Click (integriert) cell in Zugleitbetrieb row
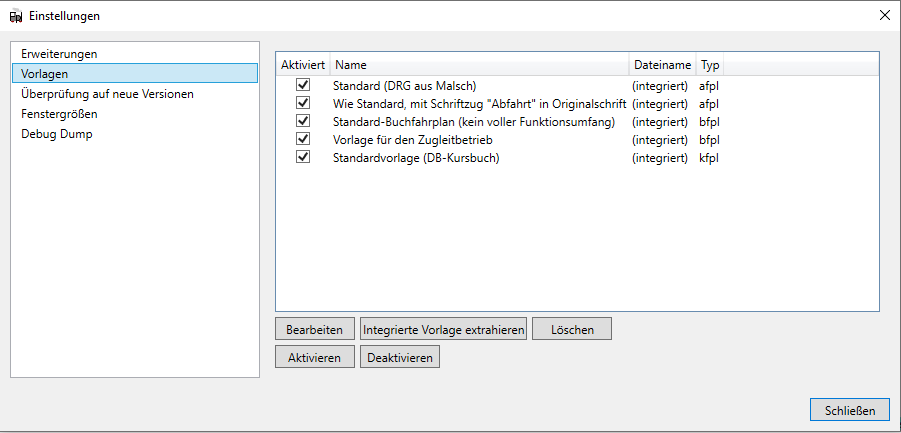The width and height of the screenshot is (901, 433). (x=660, y=140)
